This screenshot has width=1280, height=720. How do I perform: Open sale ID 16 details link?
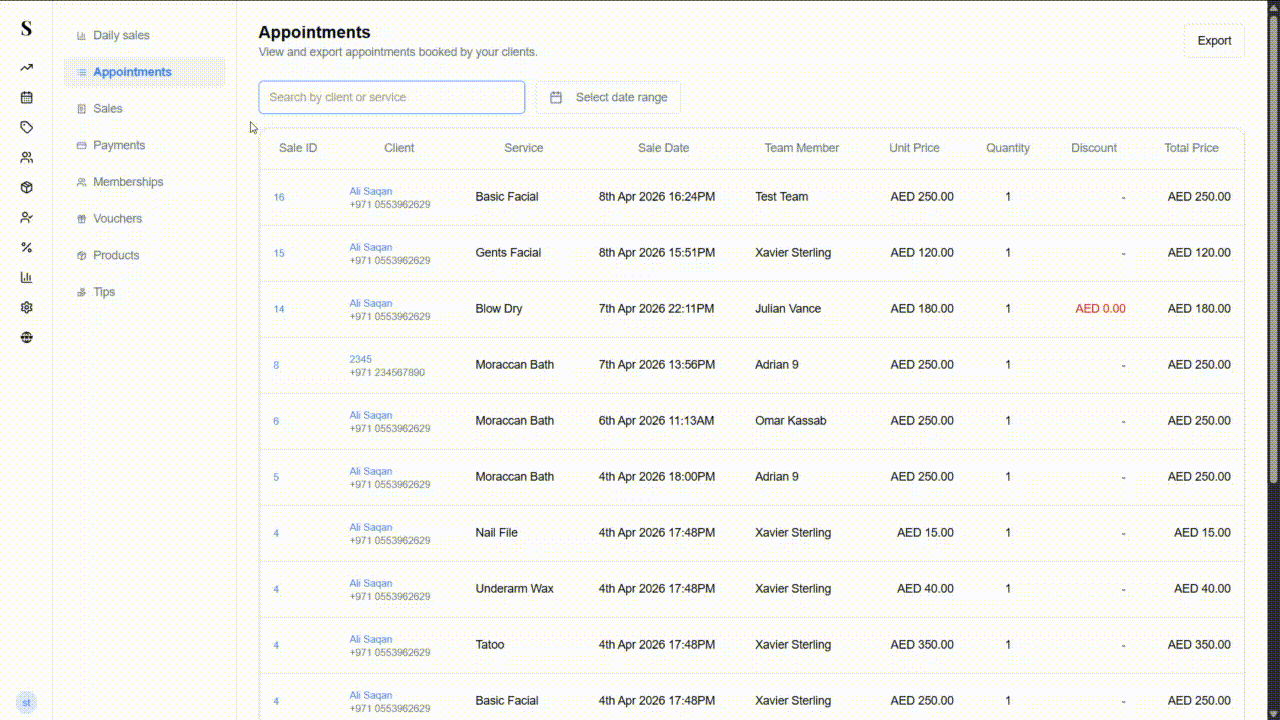pyautogui.click(x=278, y=197)
